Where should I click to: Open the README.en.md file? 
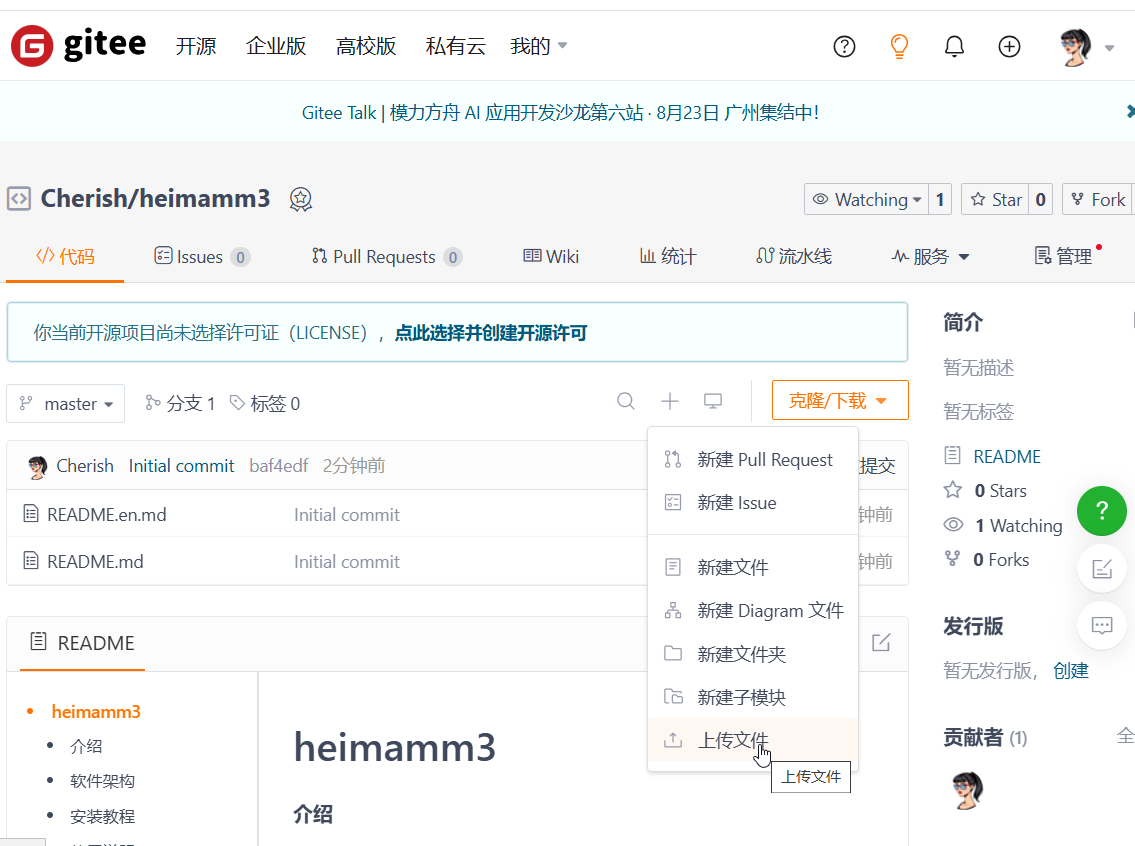click(x=106, y=515)
